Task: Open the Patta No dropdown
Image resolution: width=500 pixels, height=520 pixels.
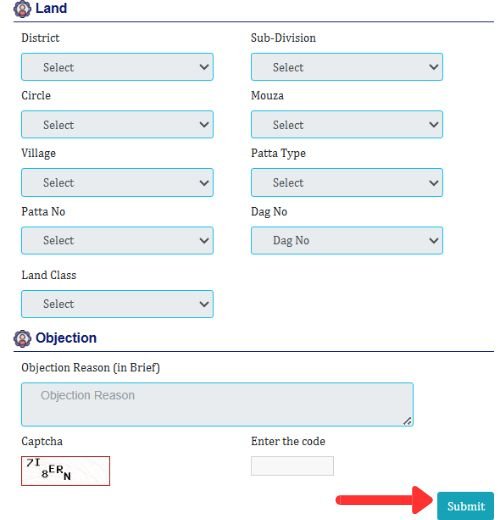Action: point(117,240)
